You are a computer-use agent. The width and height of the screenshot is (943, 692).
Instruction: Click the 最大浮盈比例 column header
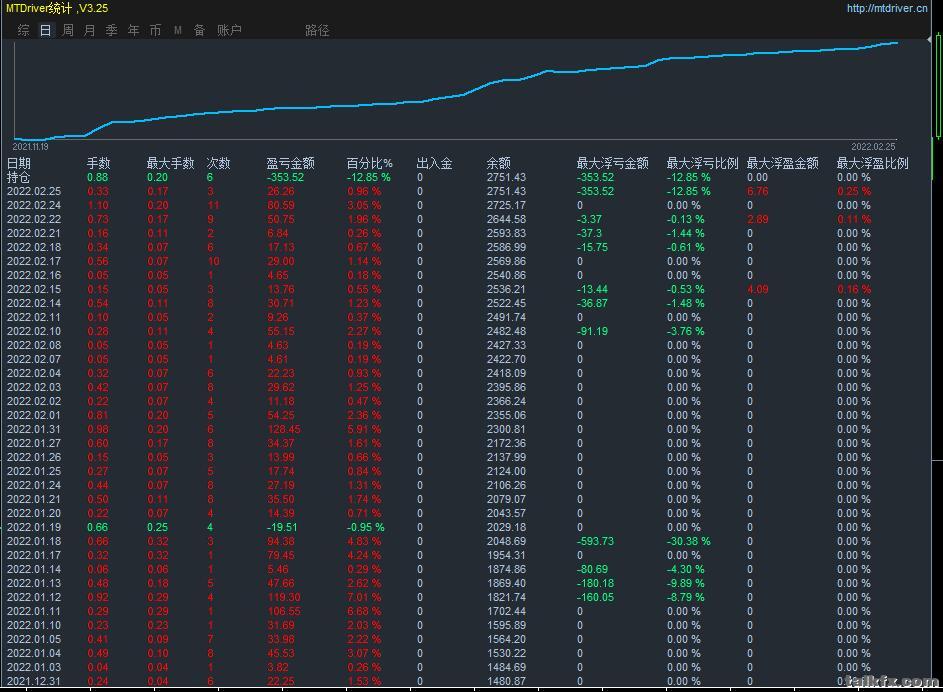873,163
